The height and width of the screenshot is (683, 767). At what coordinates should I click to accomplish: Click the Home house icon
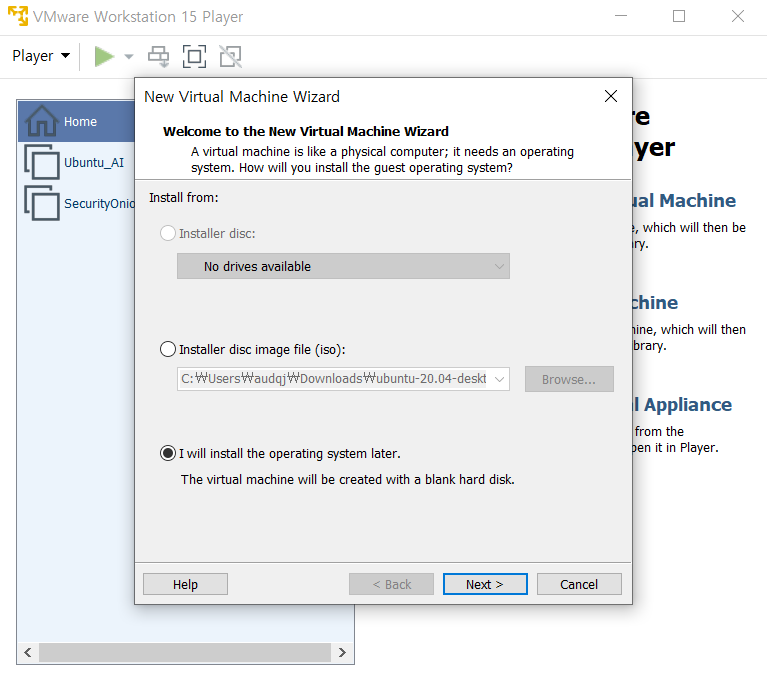click(42, 120)
